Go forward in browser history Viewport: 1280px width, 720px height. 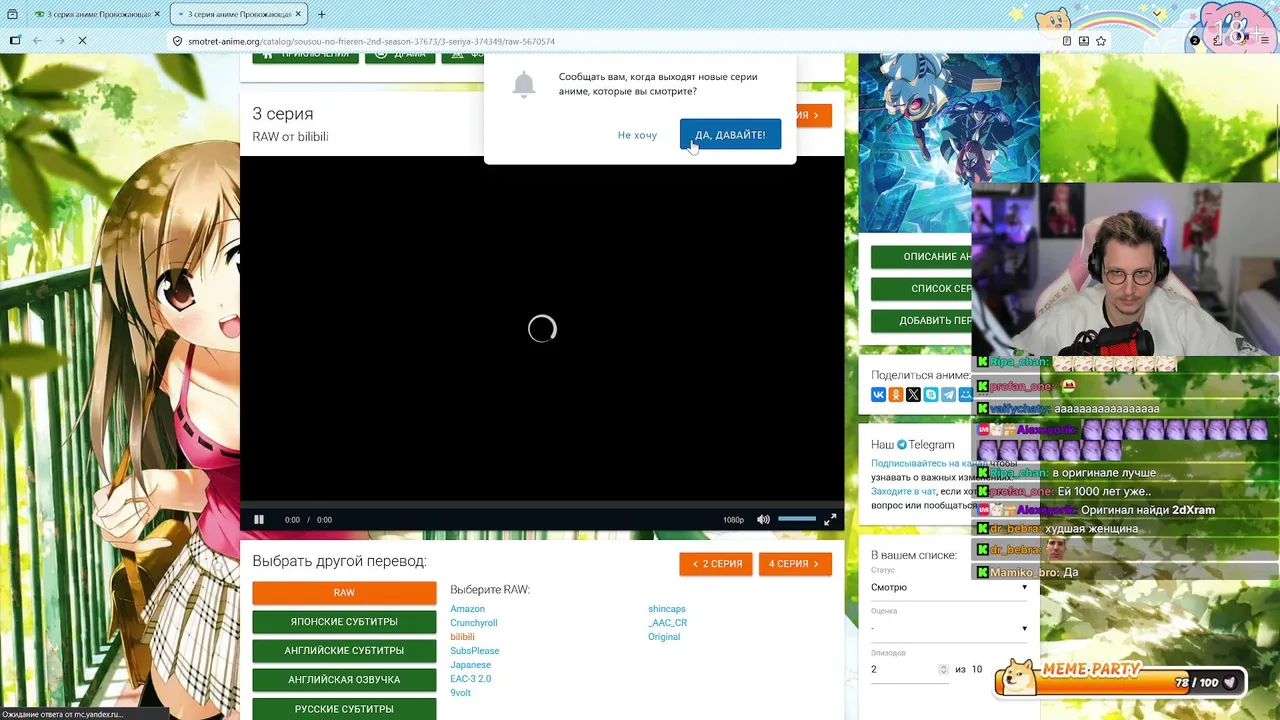pos(59,41)
